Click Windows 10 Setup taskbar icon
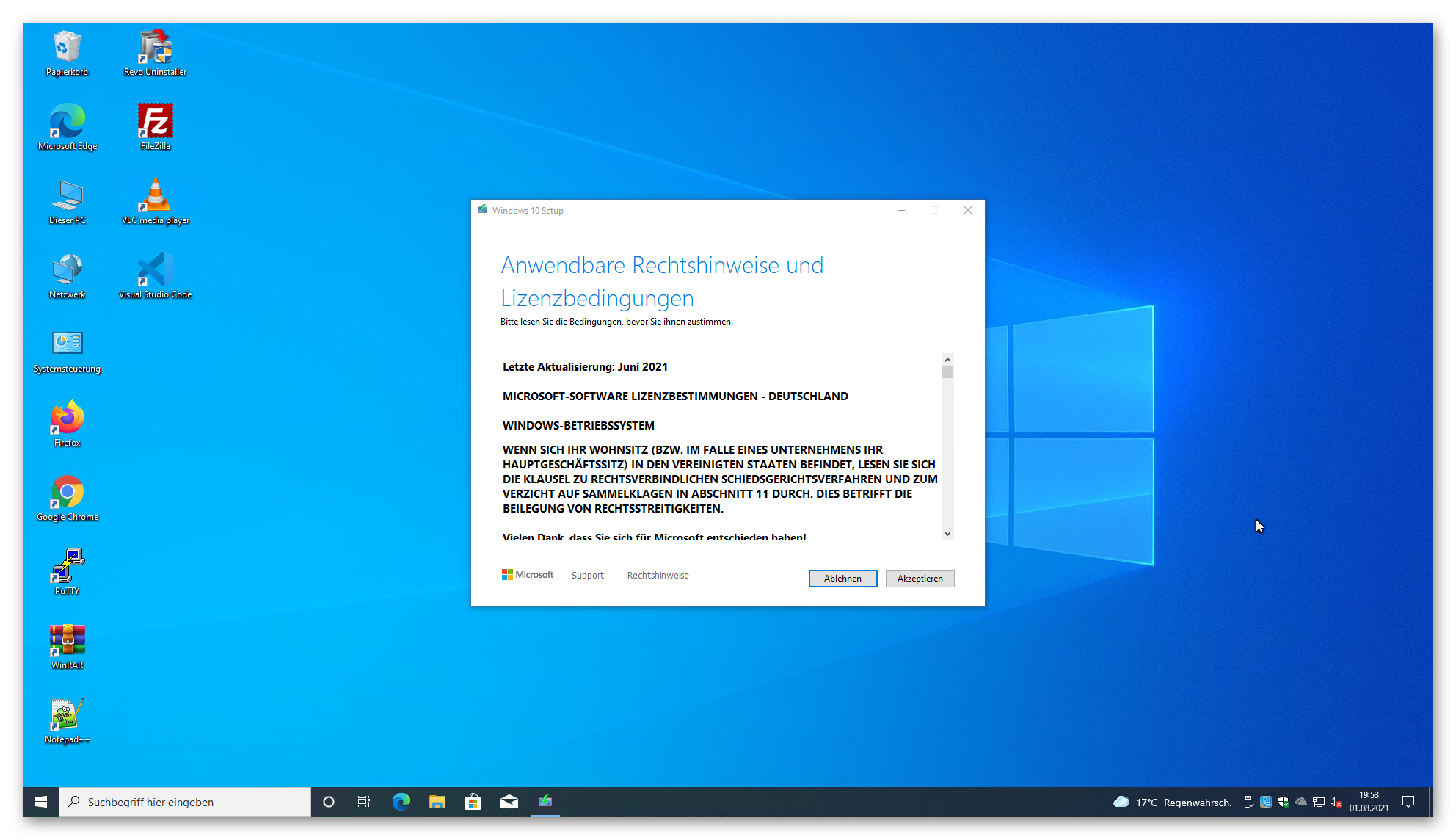This screenshot has height=840, width=1456. coord(545,802)
